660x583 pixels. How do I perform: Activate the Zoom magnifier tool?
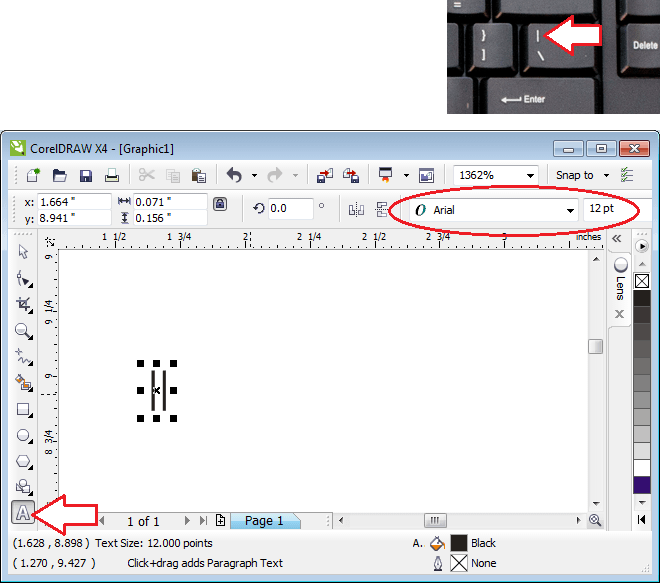(x=23, y=330)
